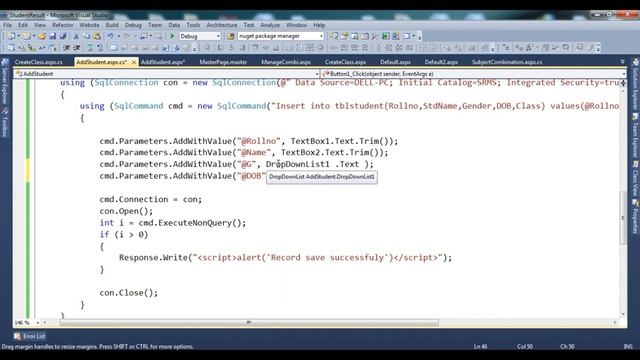Switch to the SubjectCombination.aspx.cs tab

(507, 62)
